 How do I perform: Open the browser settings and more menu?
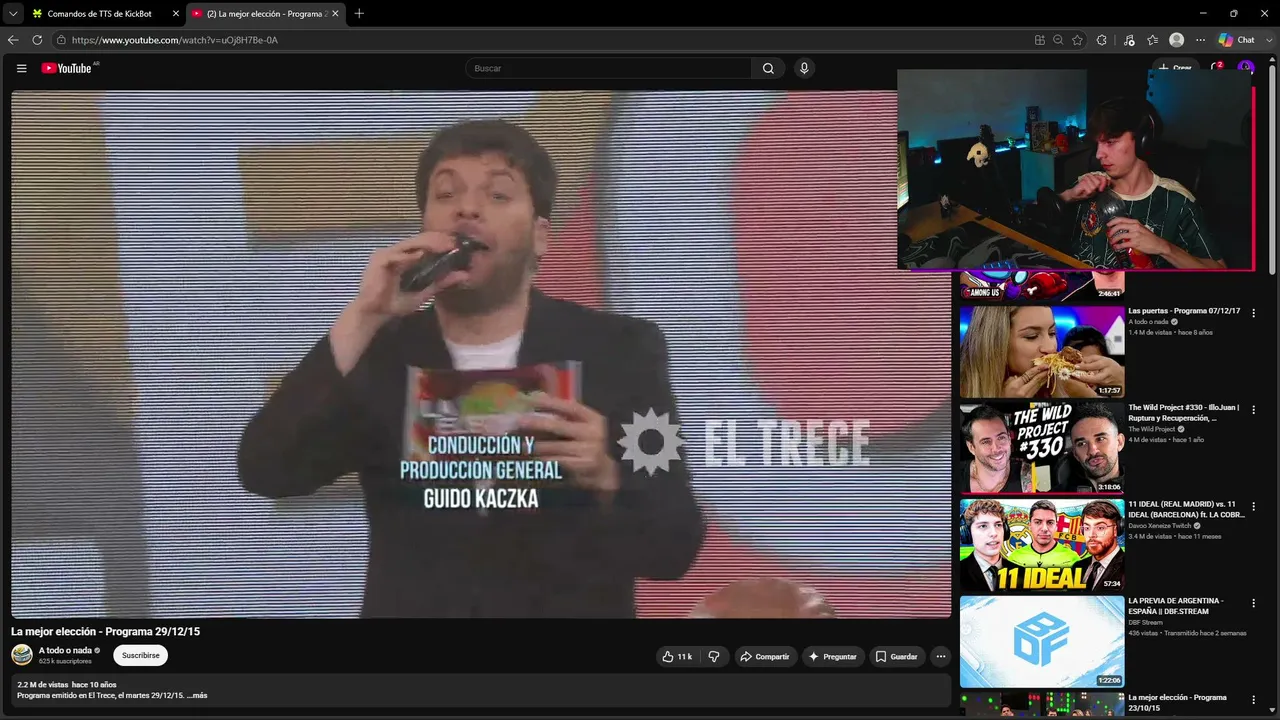1201,40
